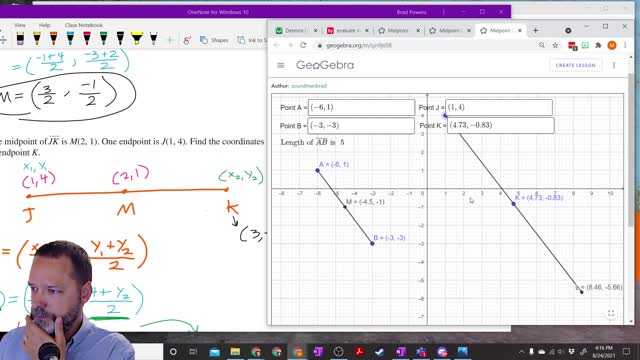Image resolution: width=640 pixels, height=360 pixels.
Task: Select the black pen in OneNote
Action: (x=120, y=39)
